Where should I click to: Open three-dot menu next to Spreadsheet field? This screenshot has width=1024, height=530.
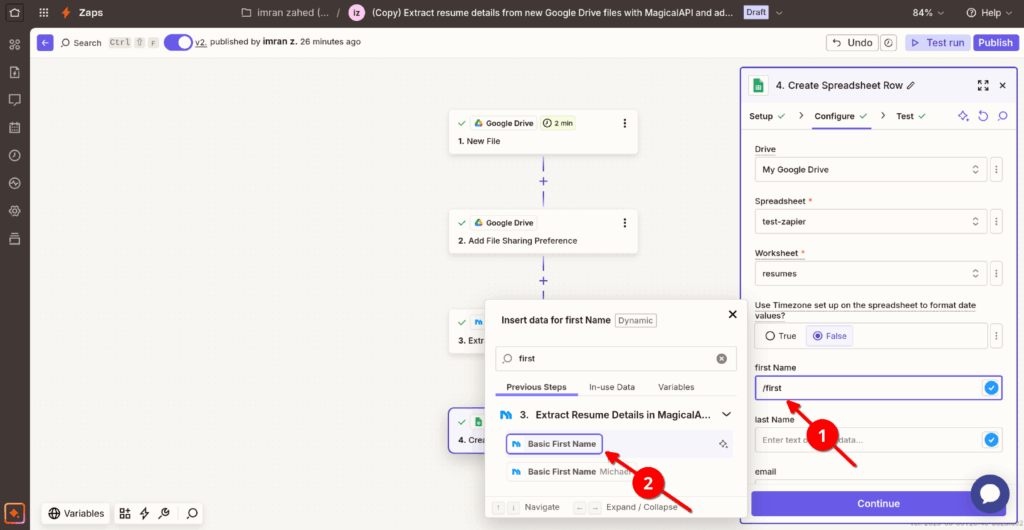997,221
